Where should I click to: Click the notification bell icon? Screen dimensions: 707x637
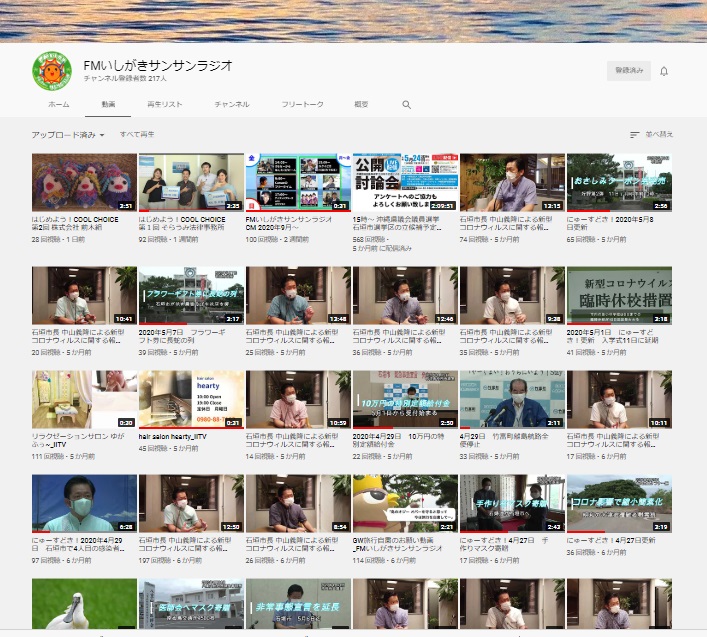click(663, 71)
